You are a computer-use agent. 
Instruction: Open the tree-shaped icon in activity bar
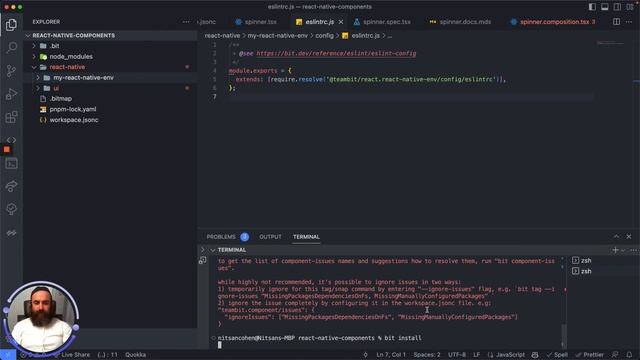(11, 209)
